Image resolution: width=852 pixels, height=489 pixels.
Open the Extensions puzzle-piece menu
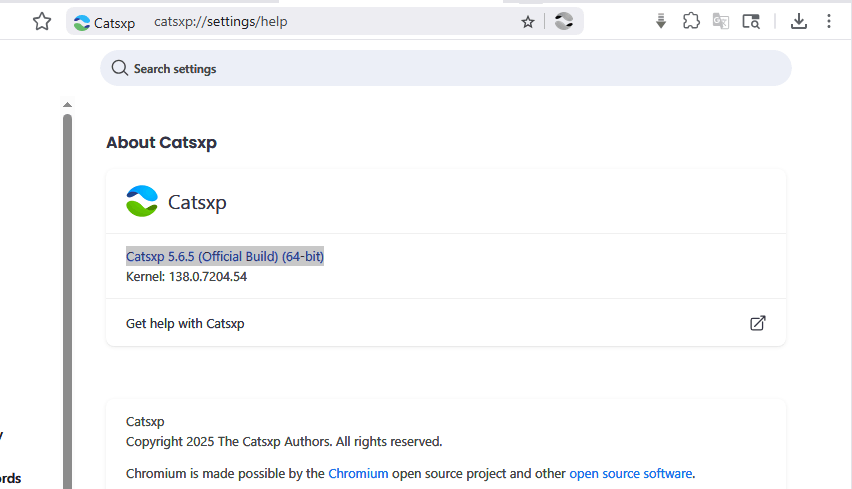(x=691, y=21)
